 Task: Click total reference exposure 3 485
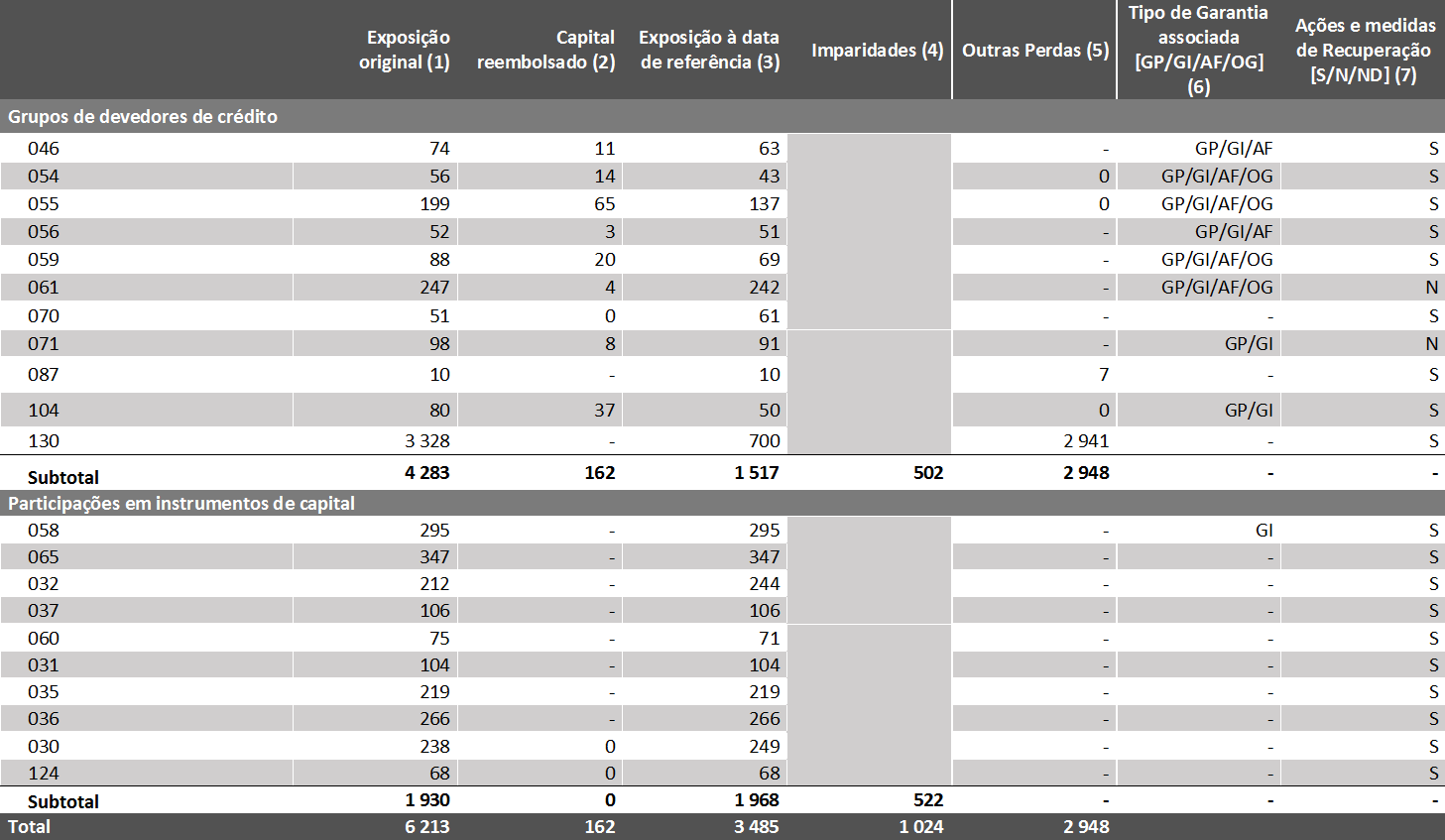757,826
